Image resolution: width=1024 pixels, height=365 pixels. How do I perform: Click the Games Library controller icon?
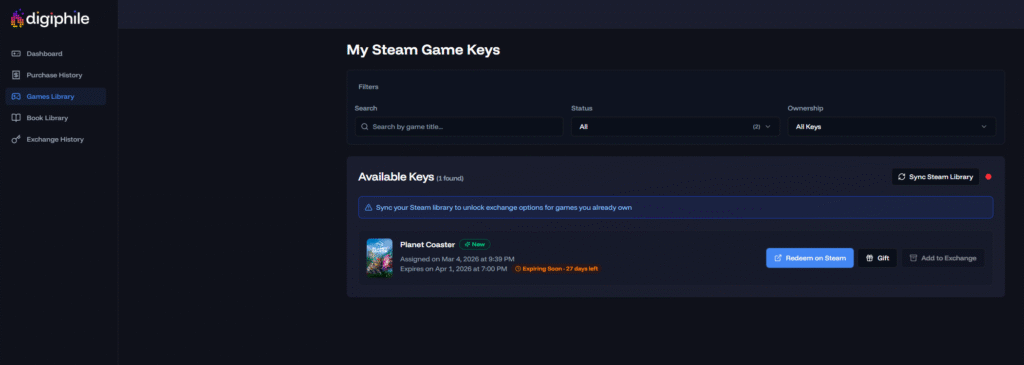coord(16,97)
